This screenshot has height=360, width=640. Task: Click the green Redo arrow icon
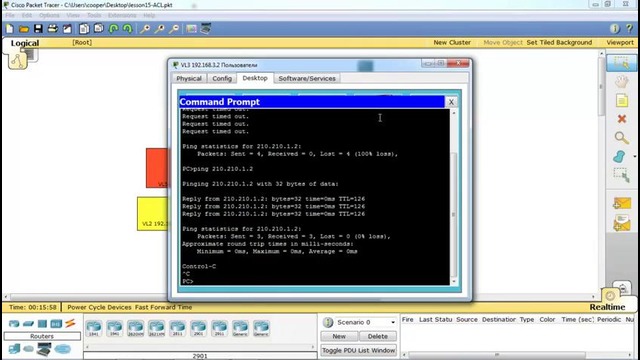(128, 29)
